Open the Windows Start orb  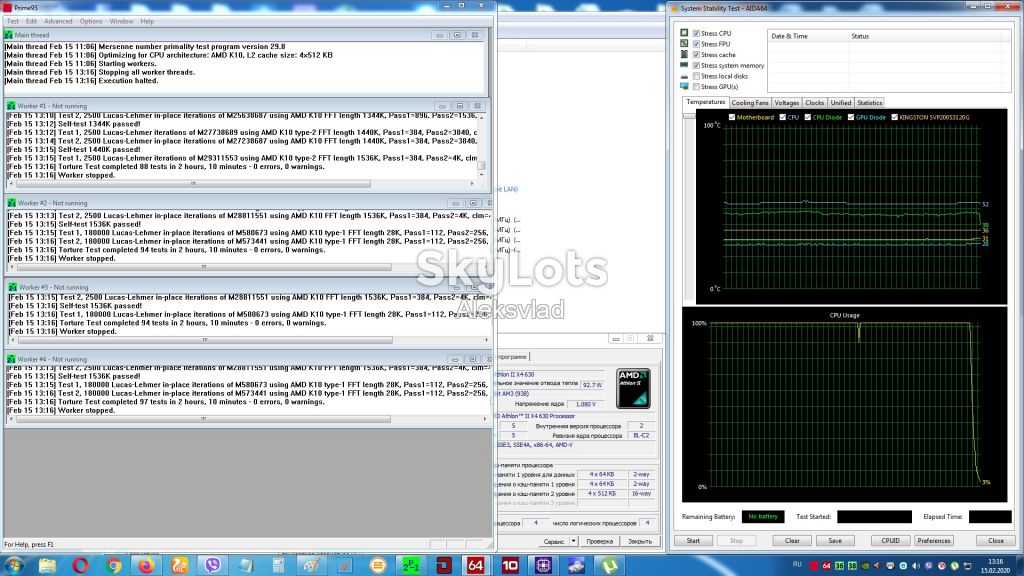pyautogui.click(x=14, y=565)
